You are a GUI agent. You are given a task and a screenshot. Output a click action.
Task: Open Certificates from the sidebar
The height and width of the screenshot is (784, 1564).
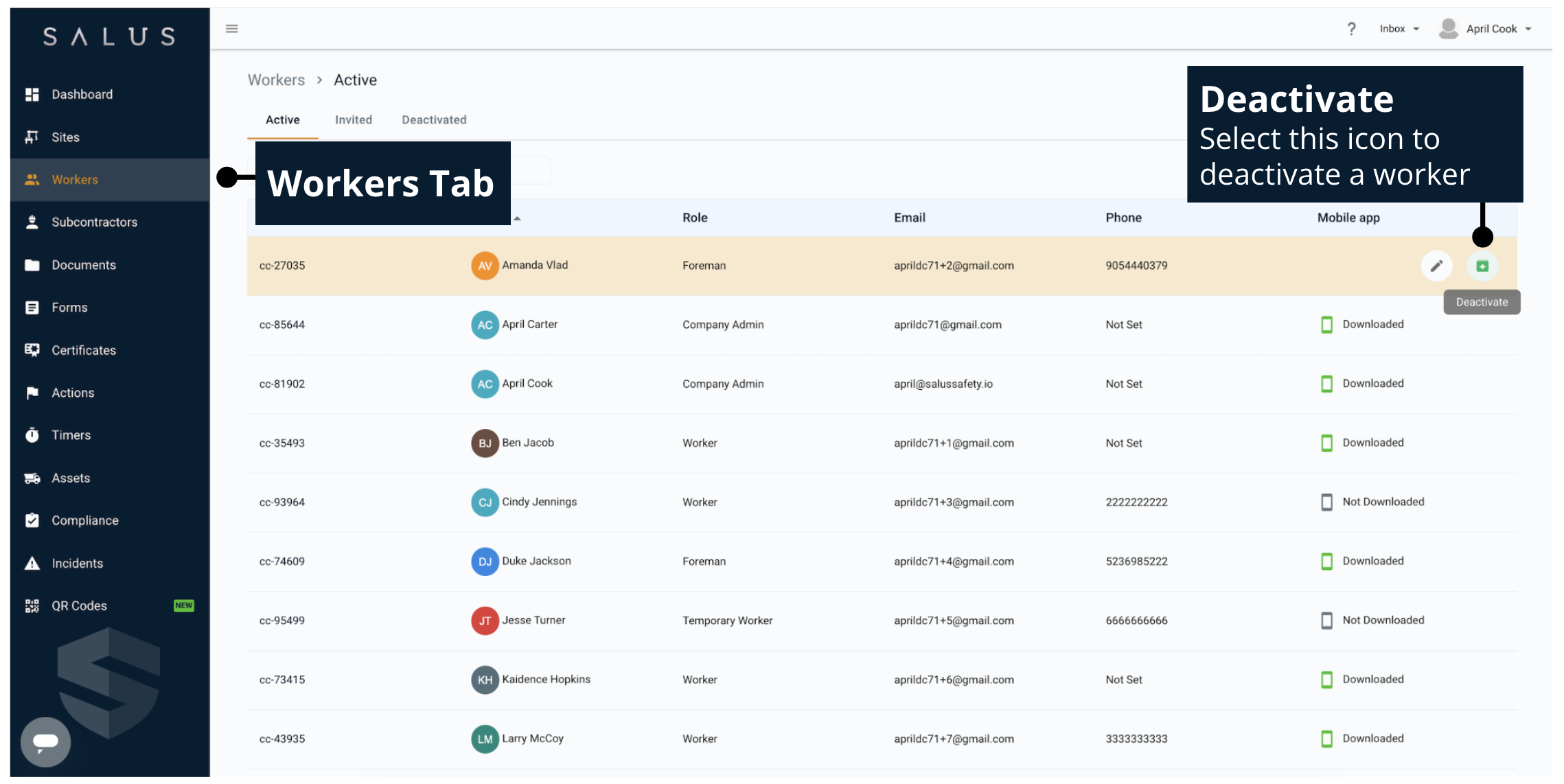[83, 350]
